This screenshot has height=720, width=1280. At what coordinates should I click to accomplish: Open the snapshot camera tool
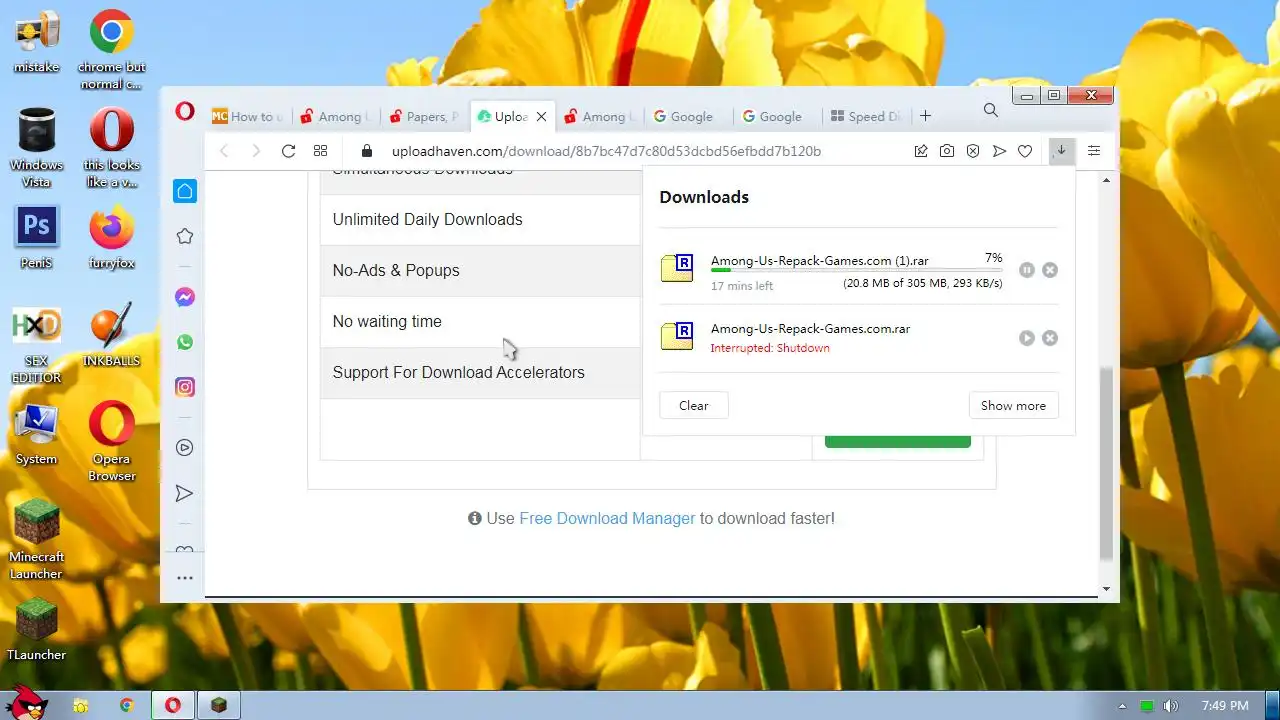(947, 151)
